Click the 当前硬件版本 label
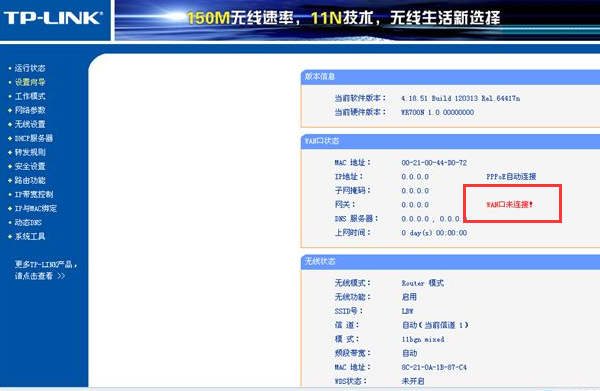The image size is (600, 391). pyautogui.click(x=360, y=112)
